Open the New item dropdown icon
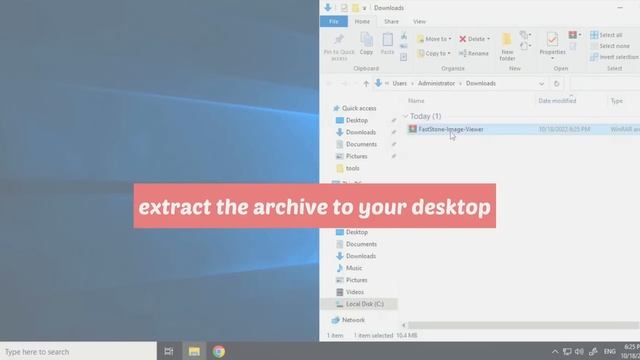The height and width of the screenshot is (360, 640). (x=525, y=35)
